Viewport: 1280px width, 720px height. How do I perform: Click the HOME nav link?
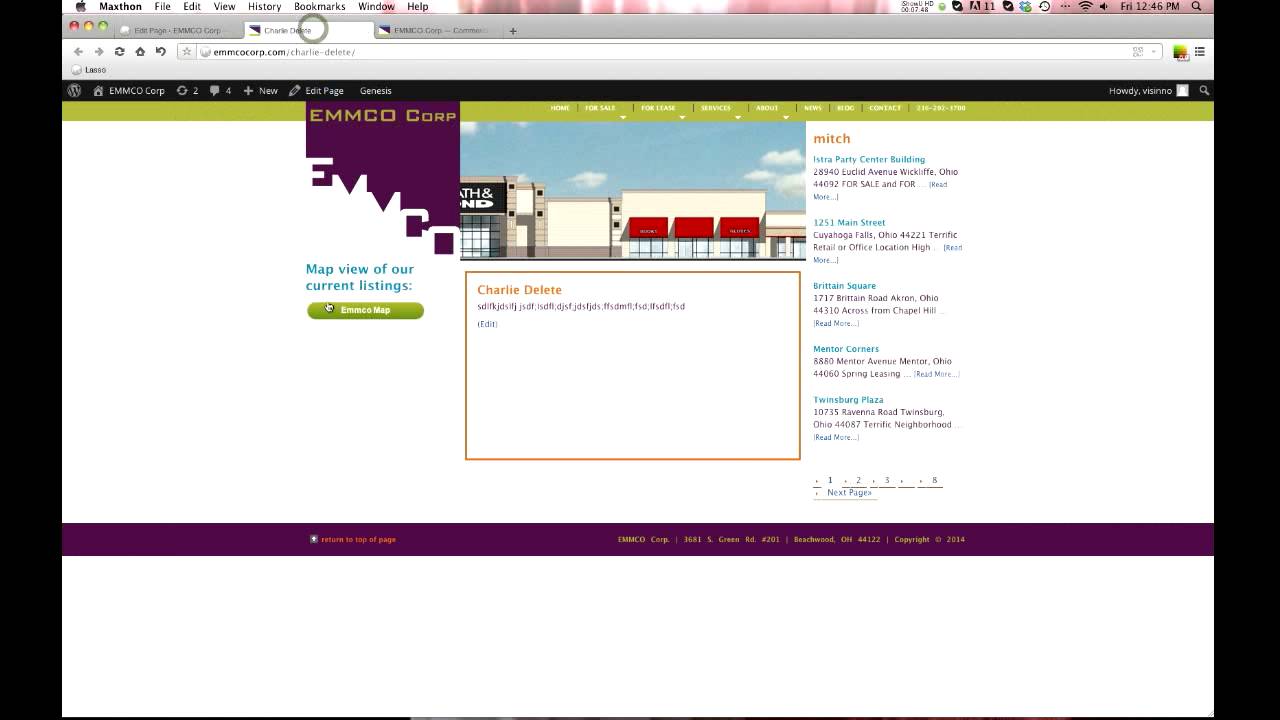point(560,108)
